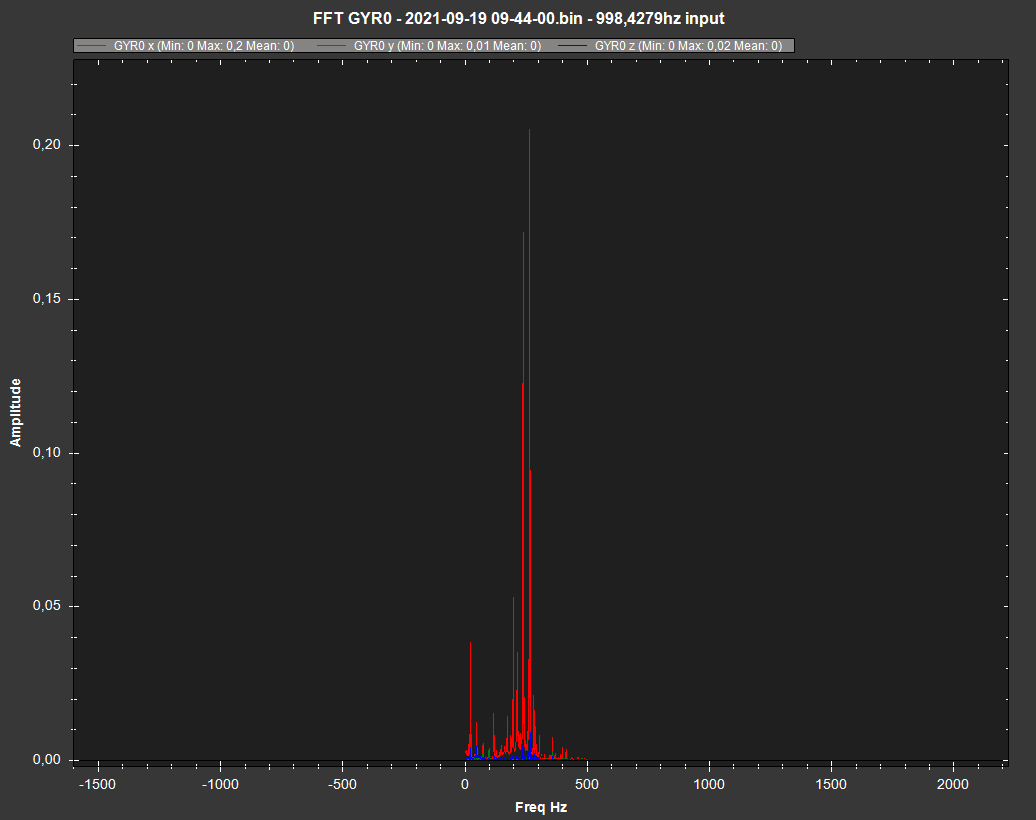Click the 0,00 amplitude axis value

[x=47, y=760]
